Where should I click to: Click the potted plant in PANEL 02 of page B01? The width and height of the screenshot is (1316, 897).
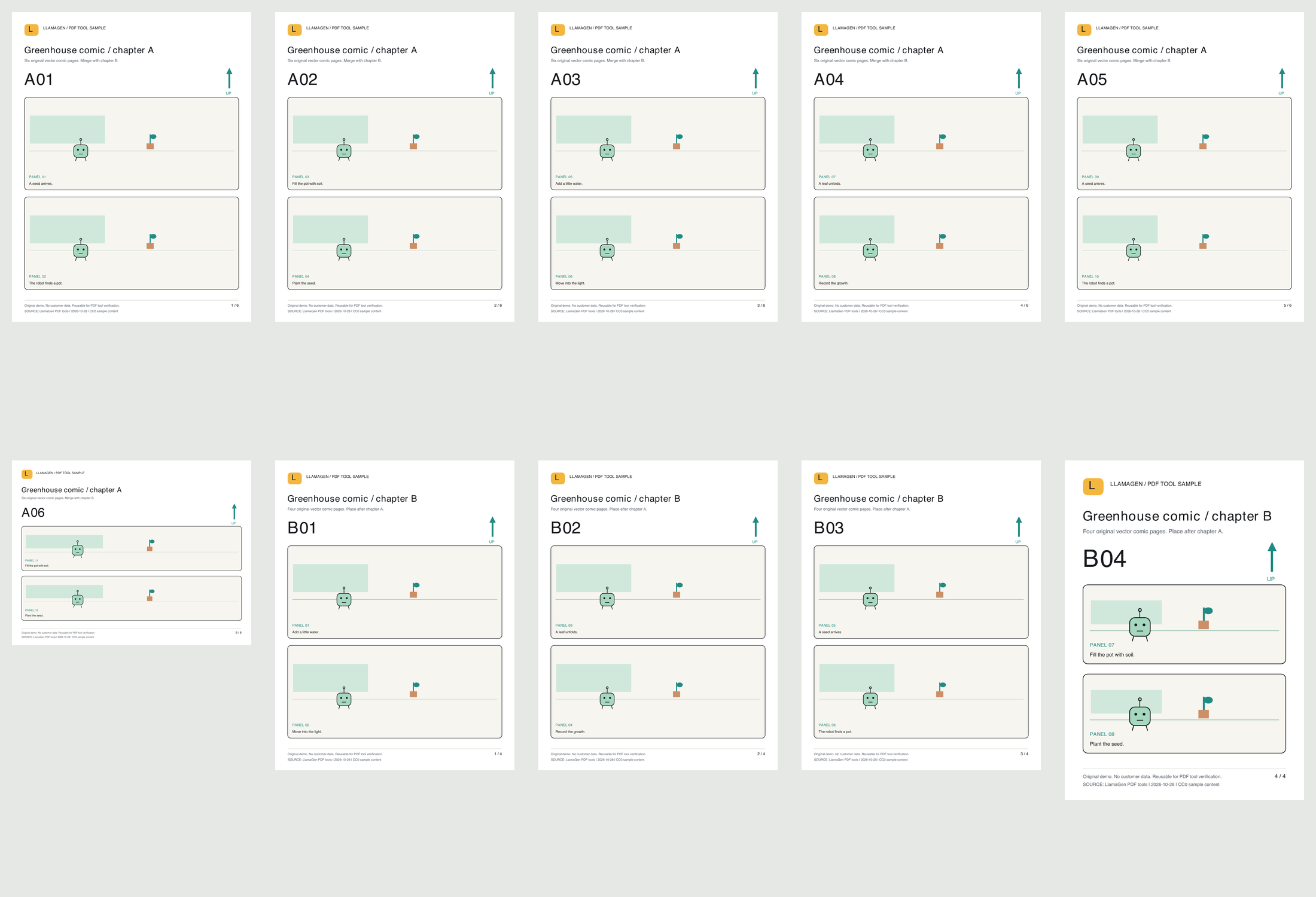pos(414,689)
